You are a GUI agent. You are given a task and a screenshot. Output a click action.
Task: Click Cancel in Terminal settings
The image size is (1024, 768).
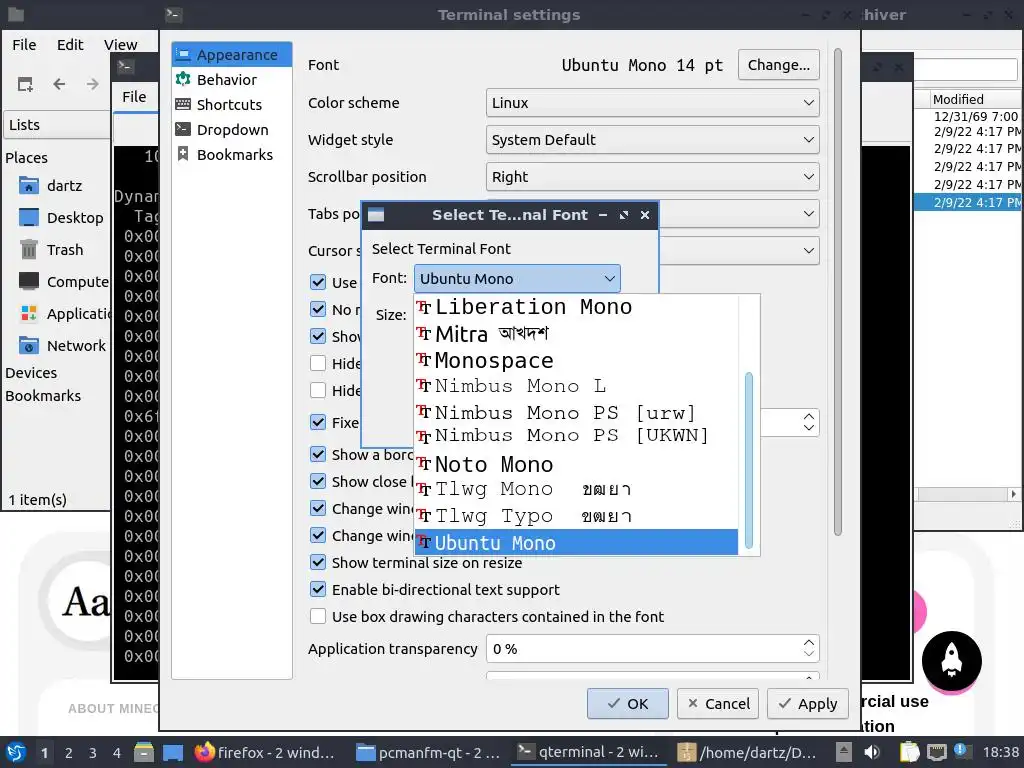[718, 703]
